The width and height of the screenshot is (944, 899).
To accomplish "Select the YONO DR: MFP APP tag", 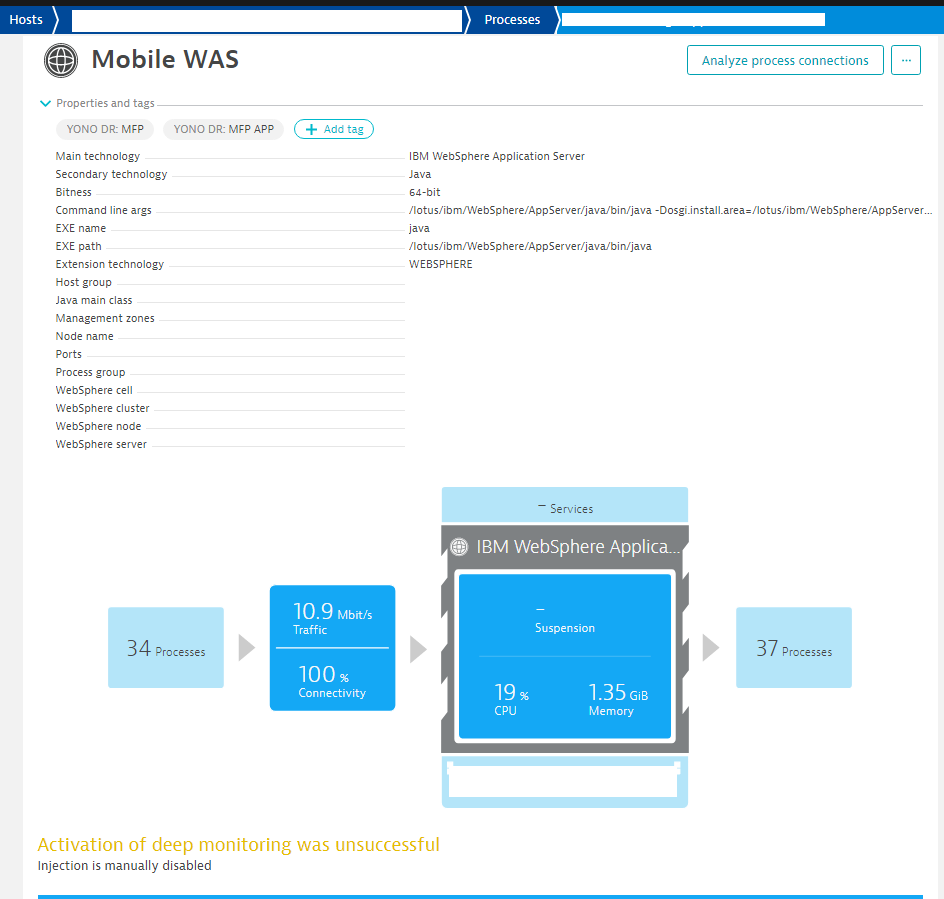I will (223, 129).
